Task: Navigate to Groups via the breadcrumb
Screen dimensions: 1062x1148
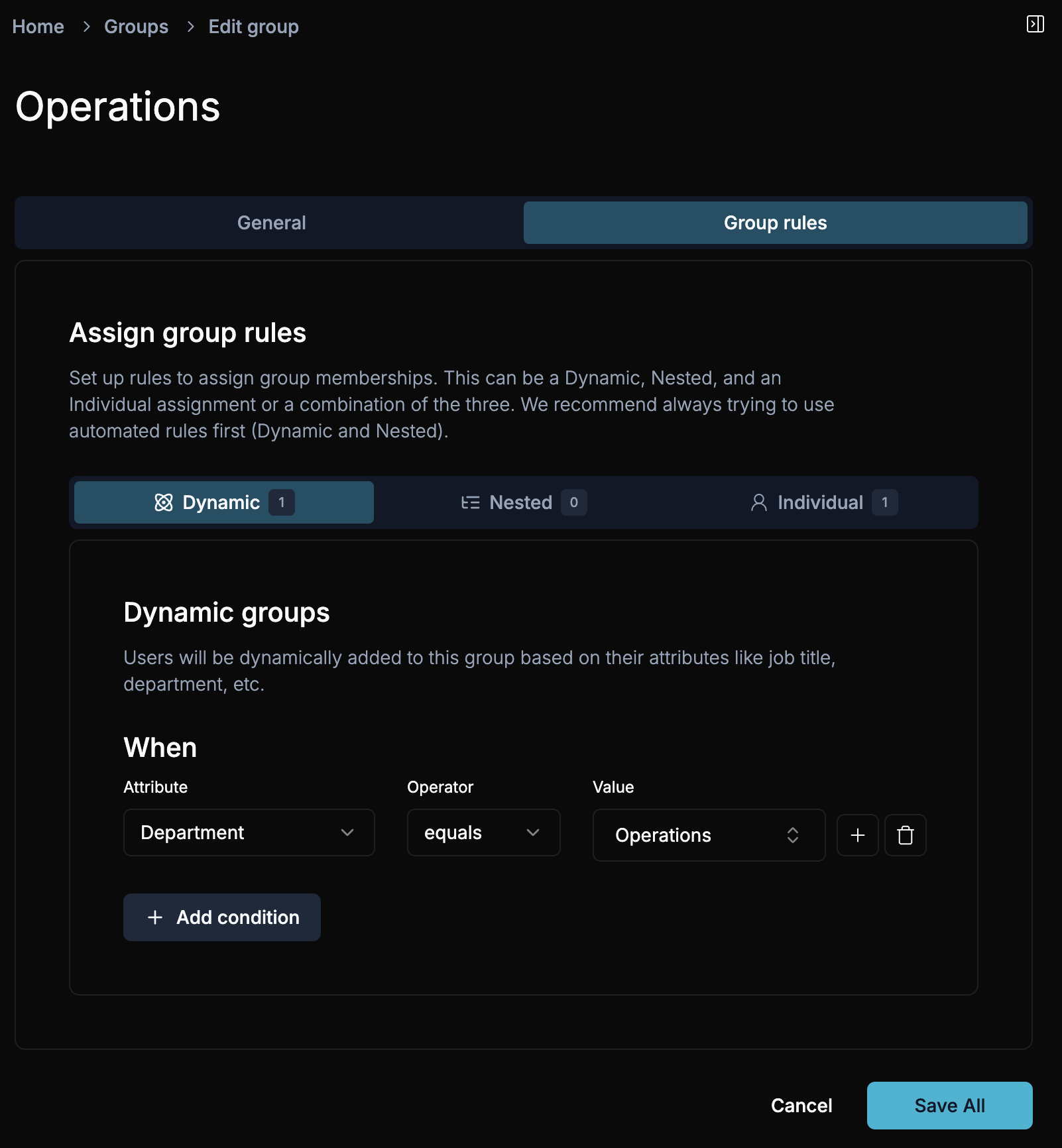Action: (x=137, y=27)
